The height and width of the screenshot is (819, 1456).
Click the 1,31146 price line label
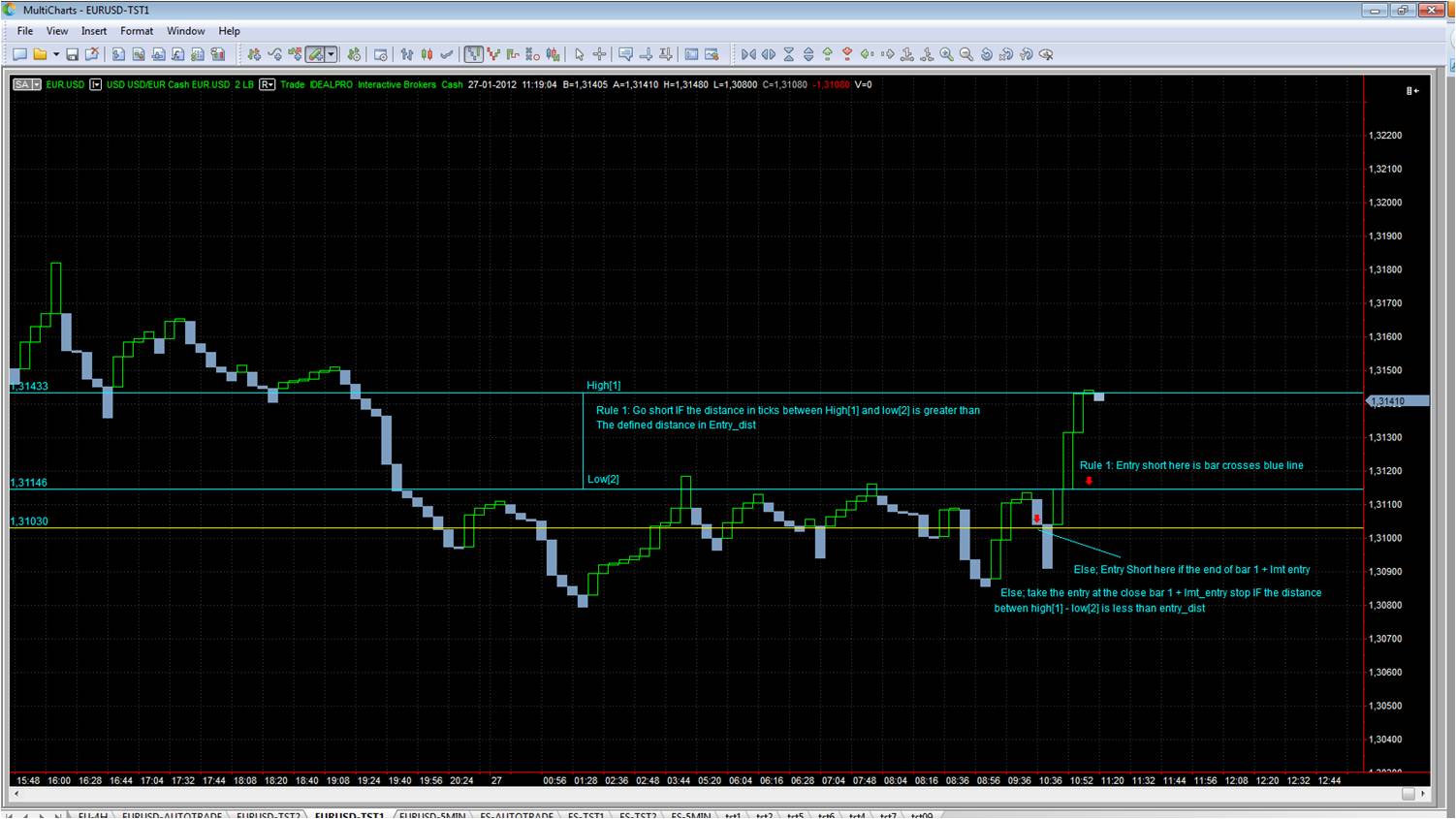click(x=29, y=483)
